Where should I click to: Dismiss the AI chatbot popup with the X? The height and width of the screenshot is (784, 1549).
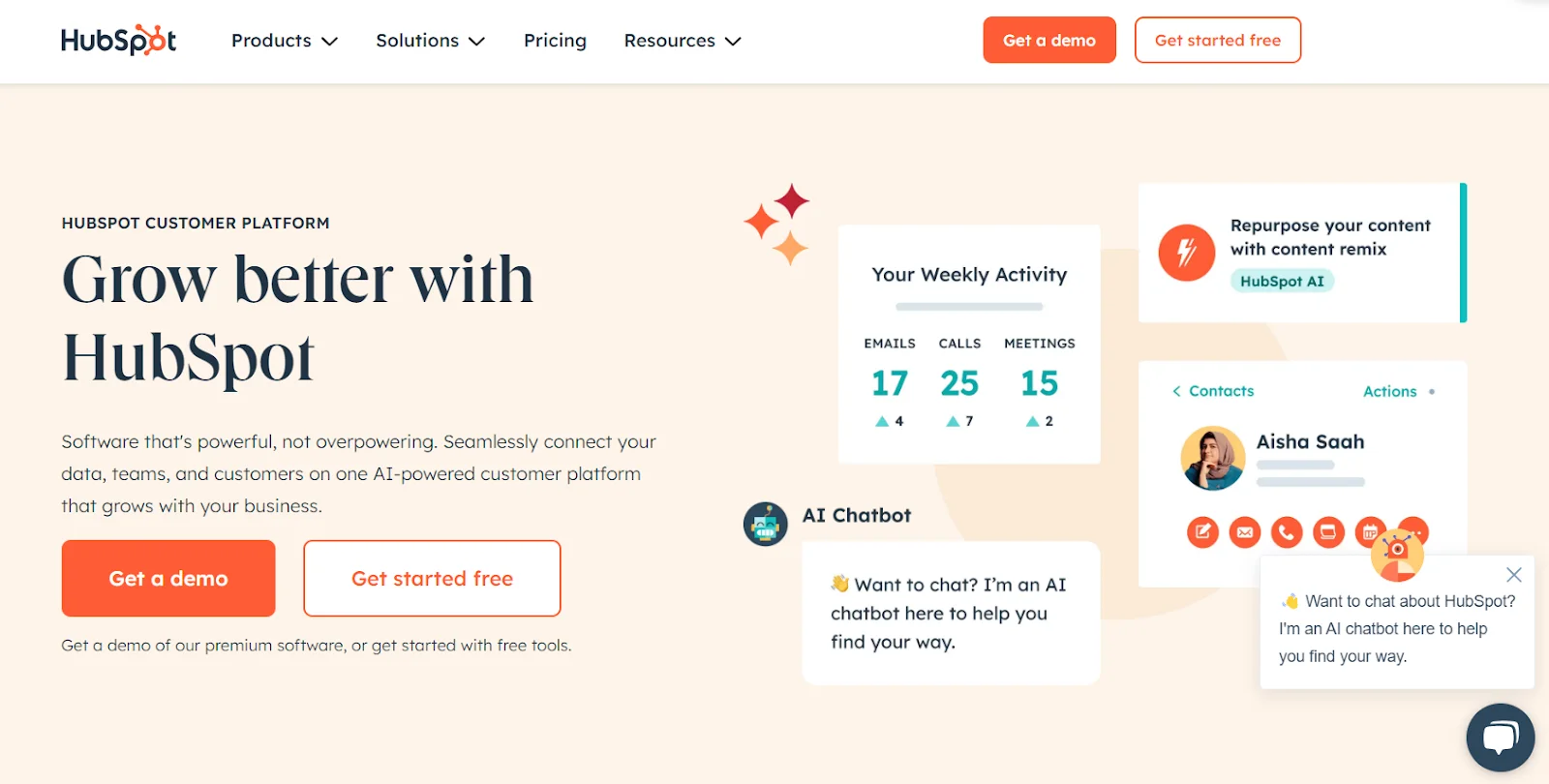point(1512,574)
